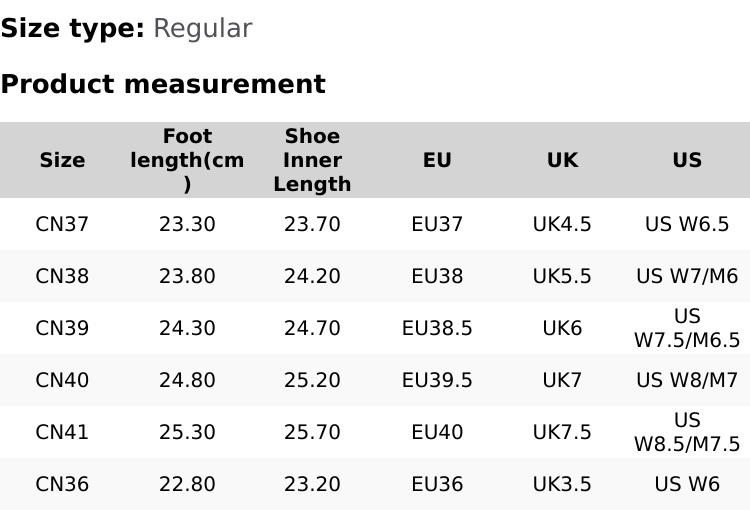This screenshot has height=510, width=750.
Task: Click the CN40 row label
Action: (62, 380)
